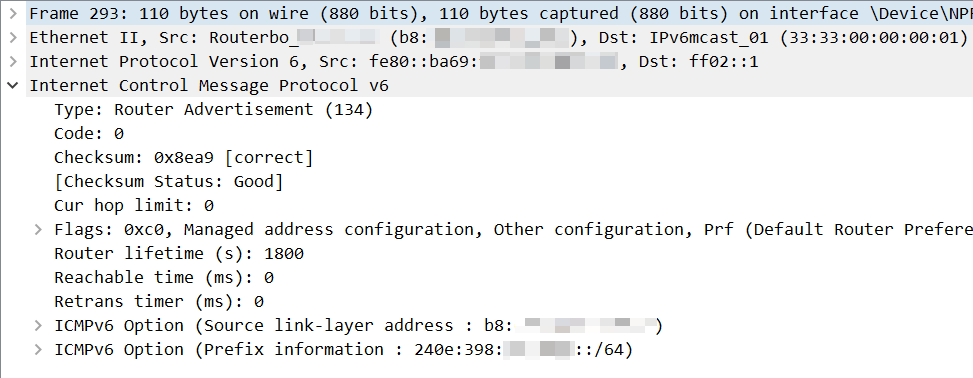
Task: Select the Checksum: 0x8ea9 line
Action: point(184,158)
